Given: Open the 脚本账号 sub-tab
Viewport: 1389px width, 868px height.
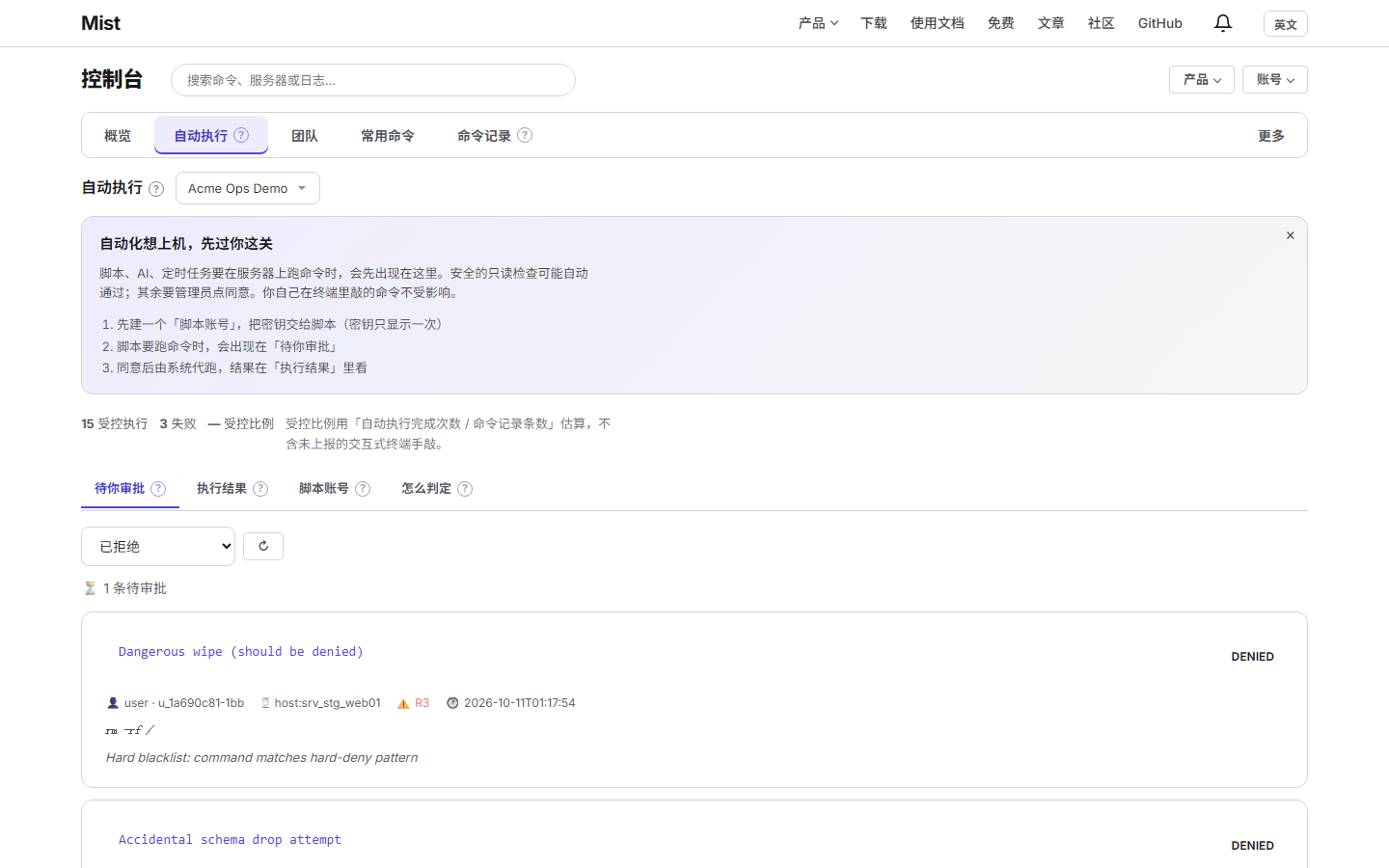Looking at the screenshot, I should click(x=335, y=489).
